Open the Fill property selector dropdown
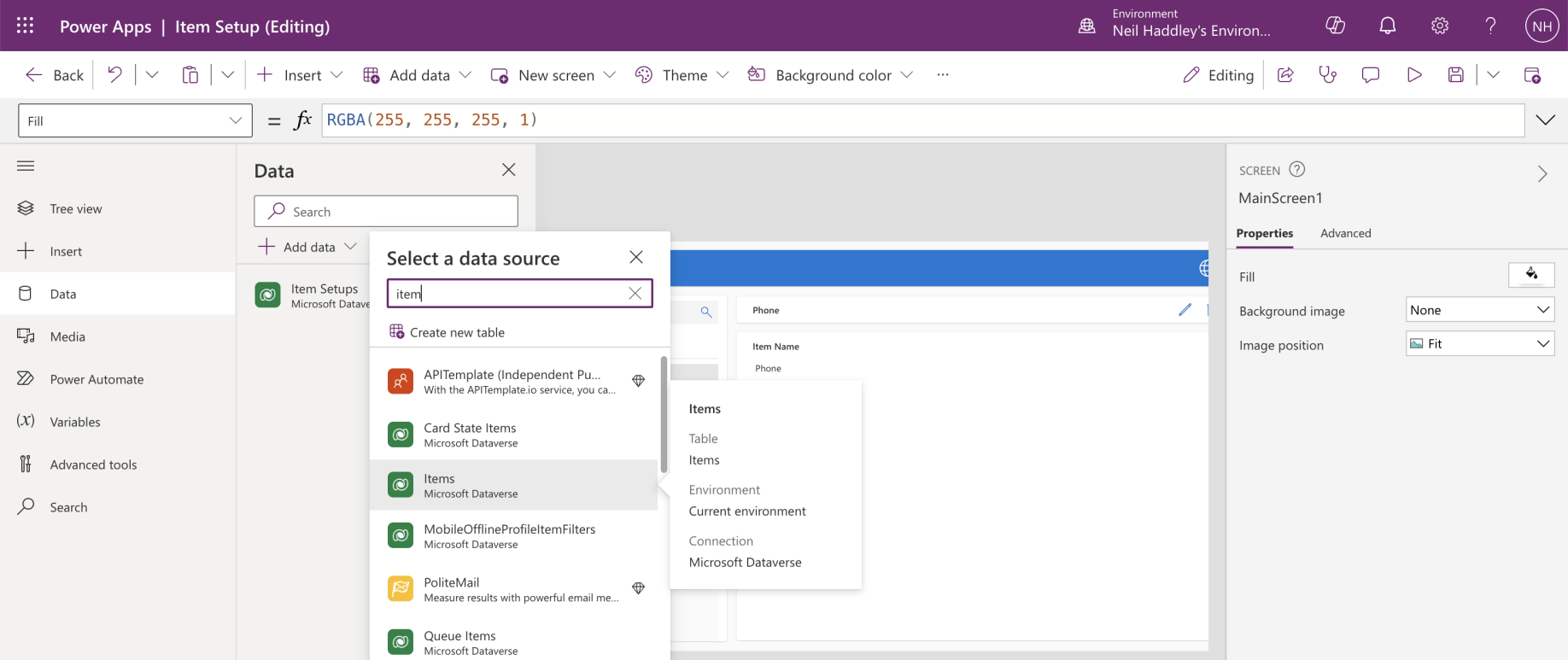The height and width of the screenshot is (660, 1568). [135, 120]
